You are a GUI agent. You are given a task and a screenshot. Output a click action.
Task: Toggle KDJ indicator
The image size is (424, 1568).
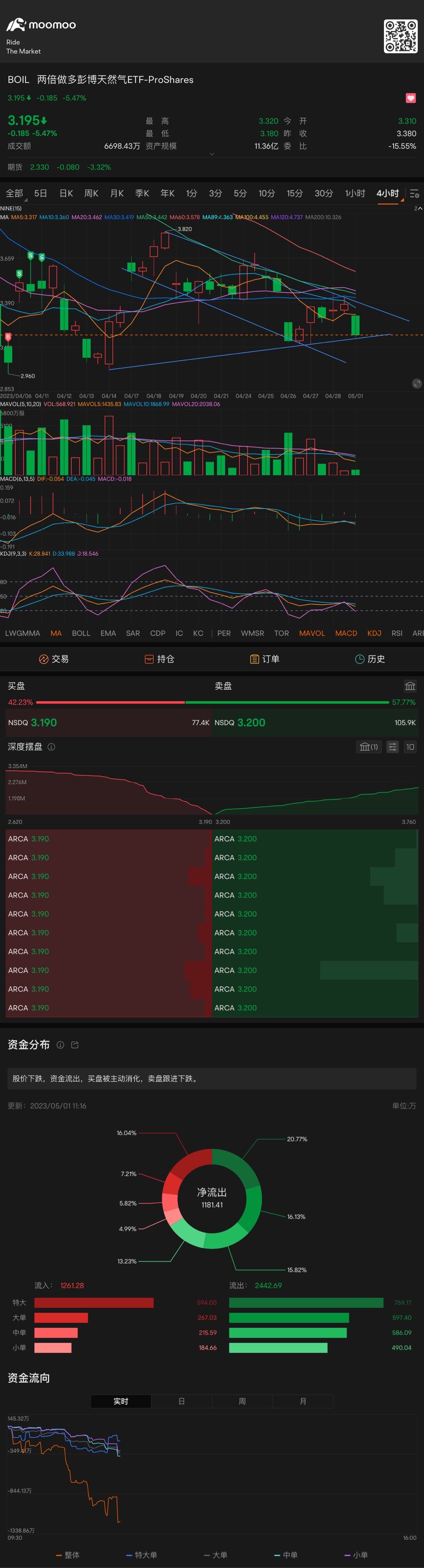(x=374, y=633)
